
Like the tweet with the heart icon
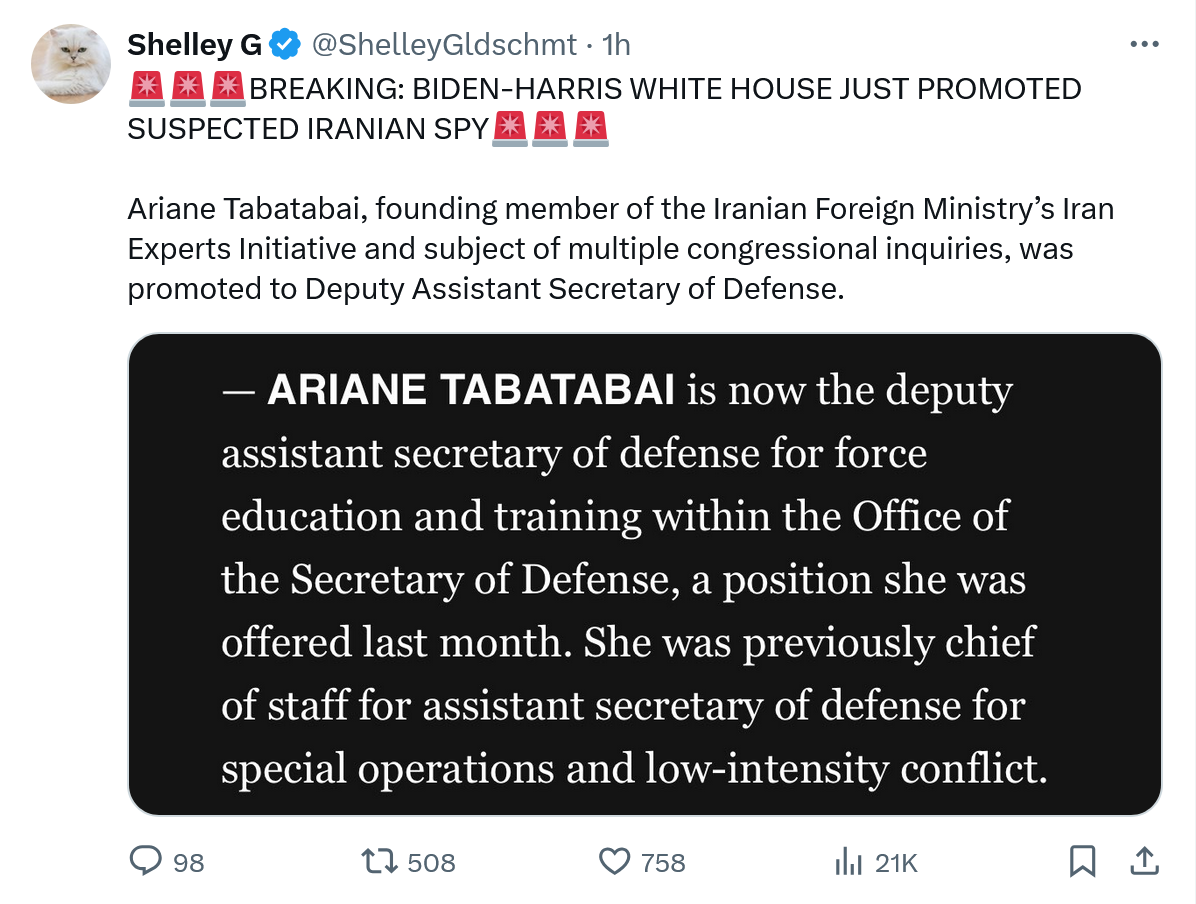(x=613, y=861)
